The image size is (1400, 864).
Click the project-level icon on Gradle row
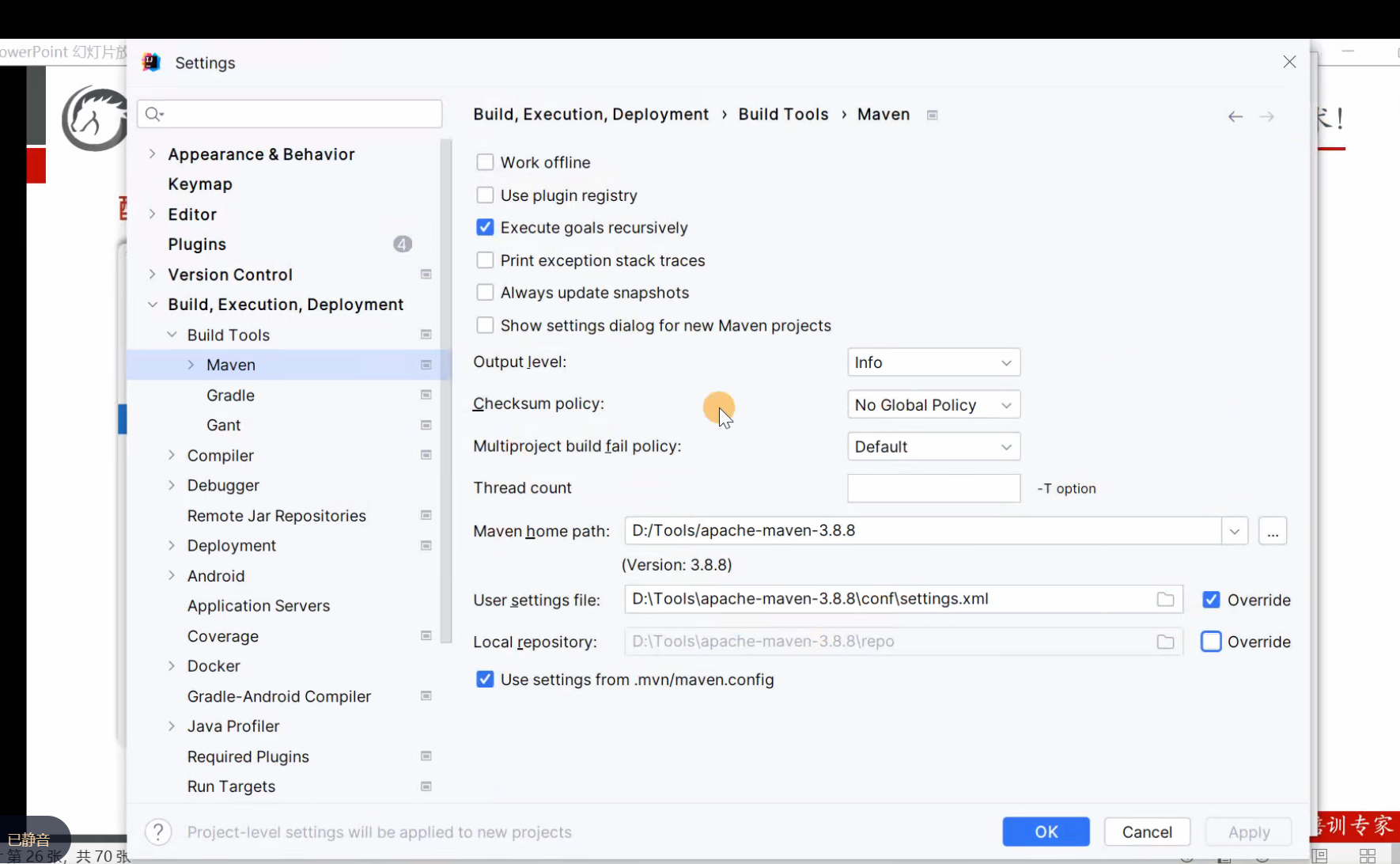coord(426,395)
